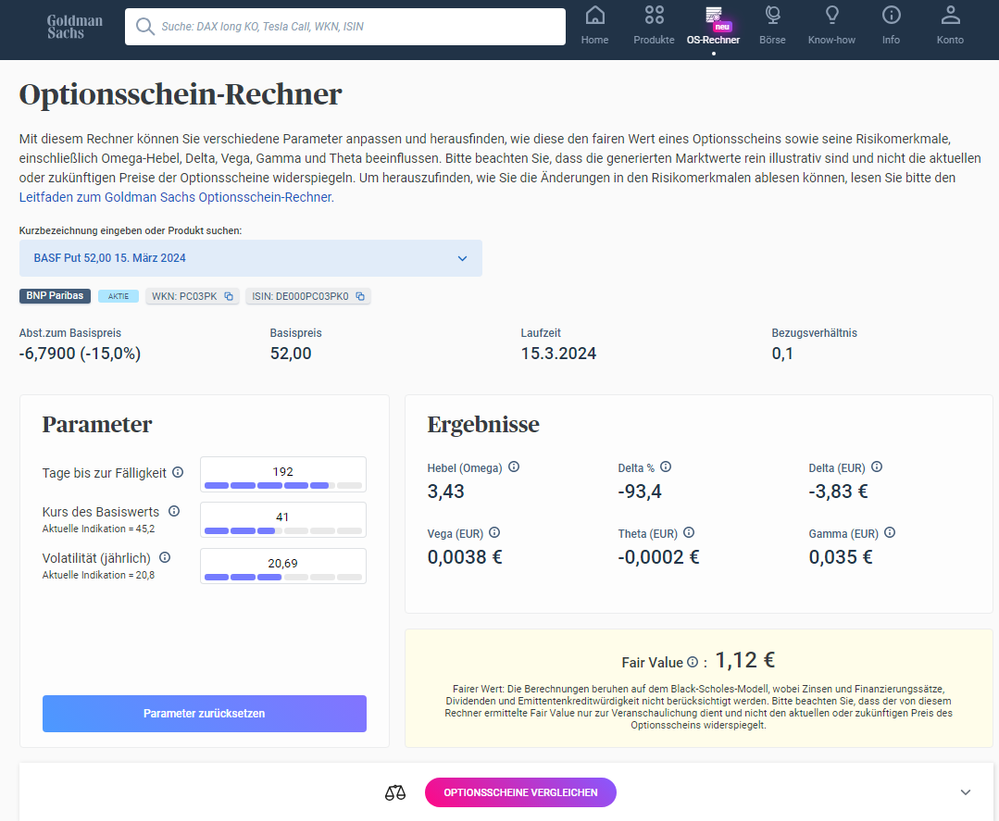The image size is (999, 821).
Task: Click the Fair Value info icon
Action: tap(692, 662)
